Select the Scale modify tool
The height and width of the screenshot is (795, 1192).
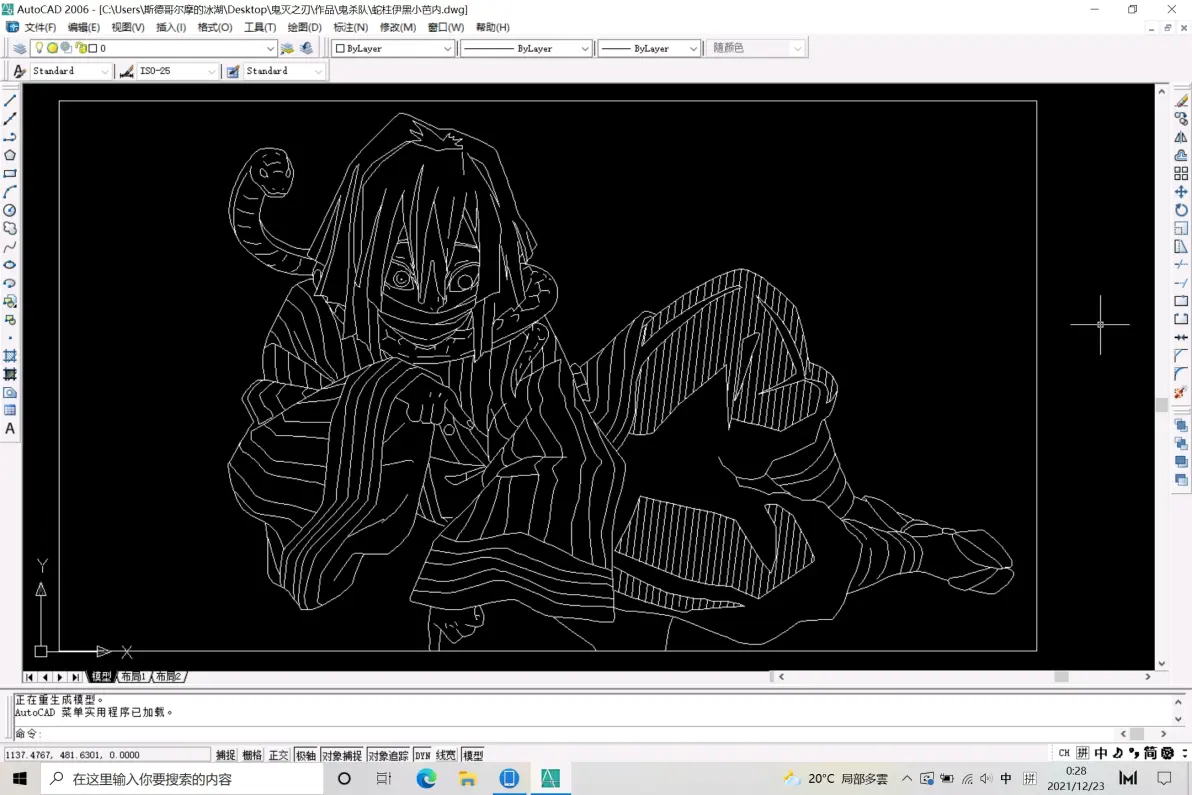pos(1181,228)
